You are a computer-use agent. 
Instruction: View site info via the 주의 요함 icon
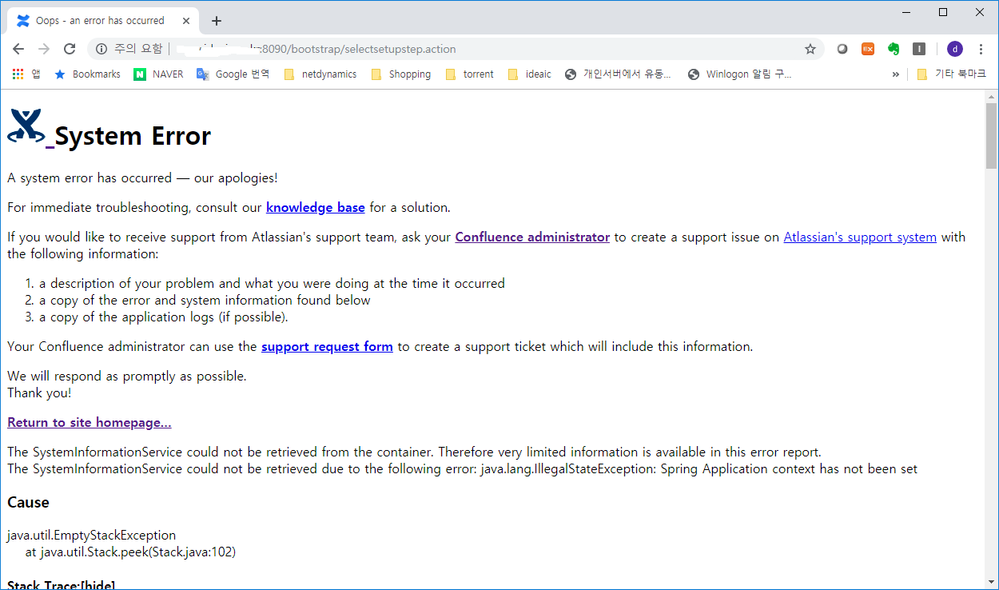coord(101,49)
